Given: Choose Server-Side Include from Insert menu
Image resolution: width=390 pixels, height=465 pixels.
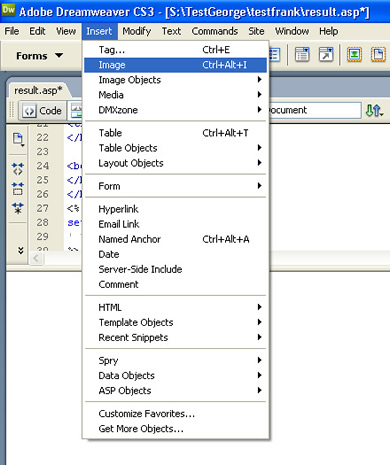Looking at the screenshot, I should click(175, 269).
